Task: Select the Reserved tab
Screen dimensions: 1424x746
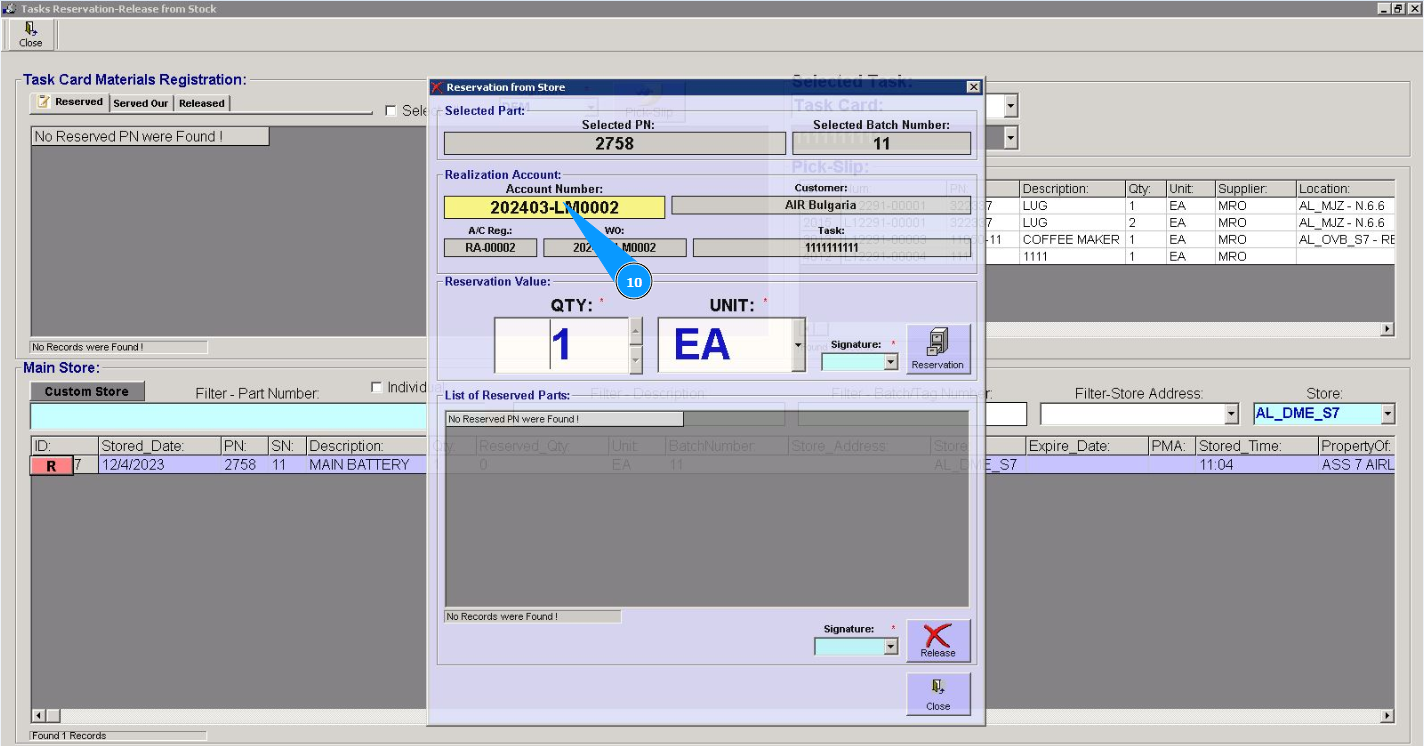Action: pos(70,102)
